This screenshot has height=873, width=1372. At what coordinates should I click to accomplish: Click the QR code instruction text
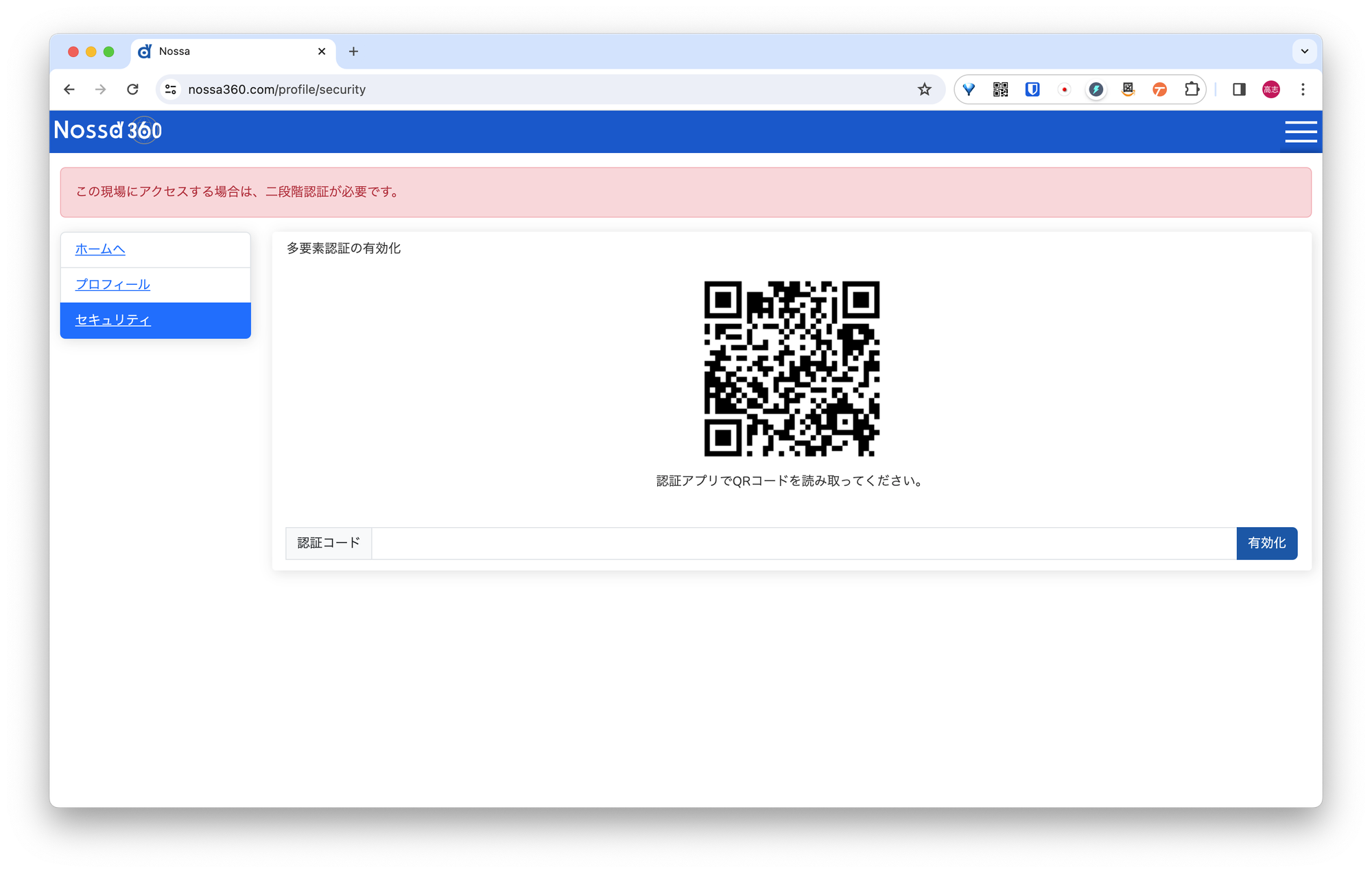[x=792, y=481]
